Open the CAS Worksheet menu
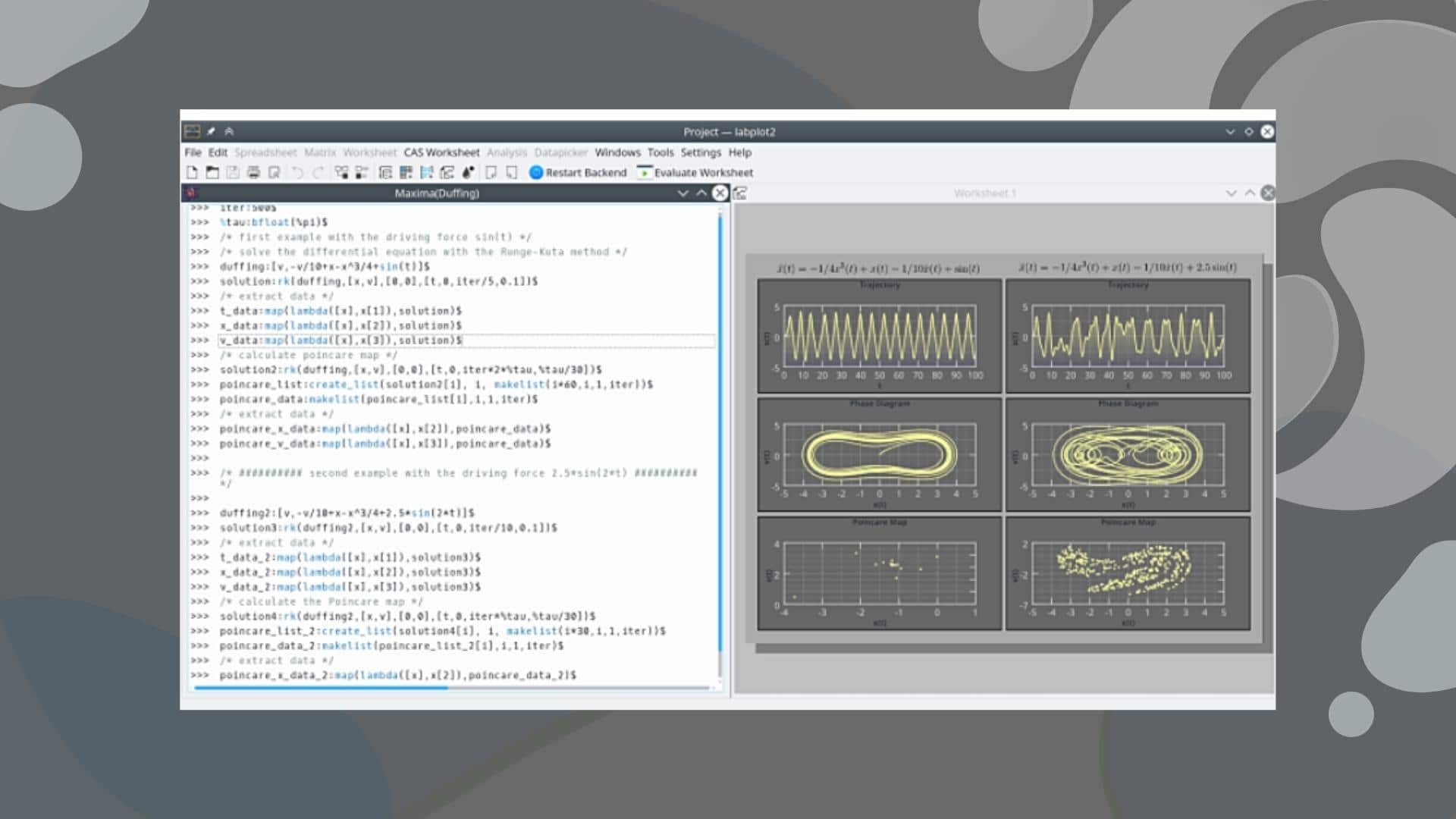 coord(441,152)
